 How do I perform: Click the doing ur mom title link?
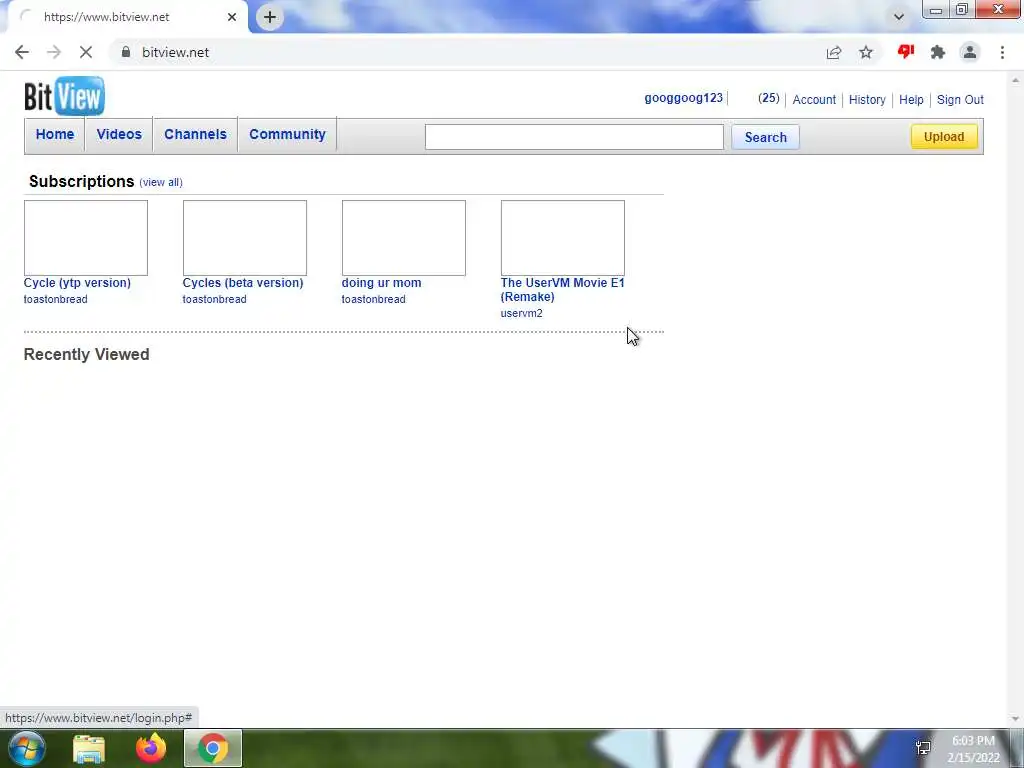[381, 283]
